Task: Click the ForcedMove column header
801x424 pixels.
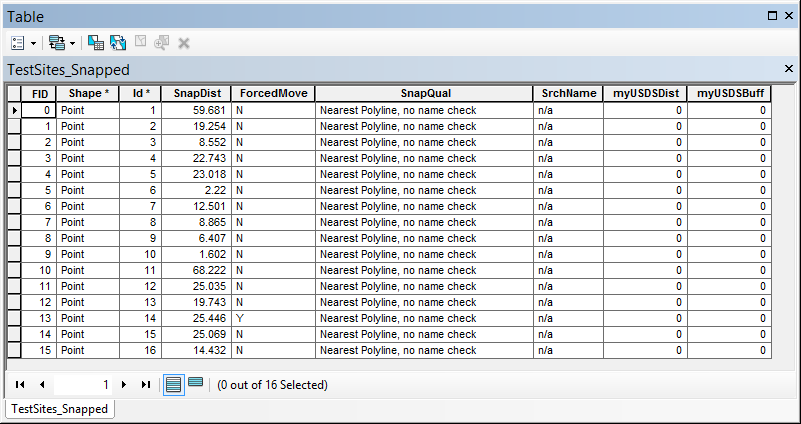Action: coord(273,93)
